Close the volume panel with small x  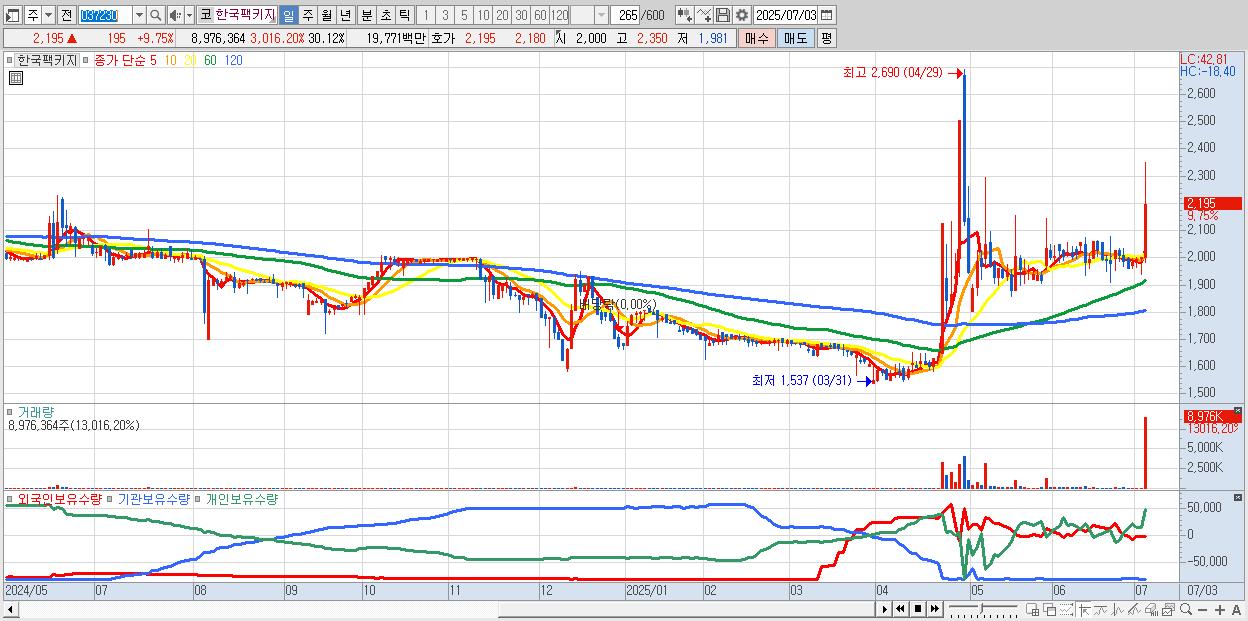pos(1237,411)
